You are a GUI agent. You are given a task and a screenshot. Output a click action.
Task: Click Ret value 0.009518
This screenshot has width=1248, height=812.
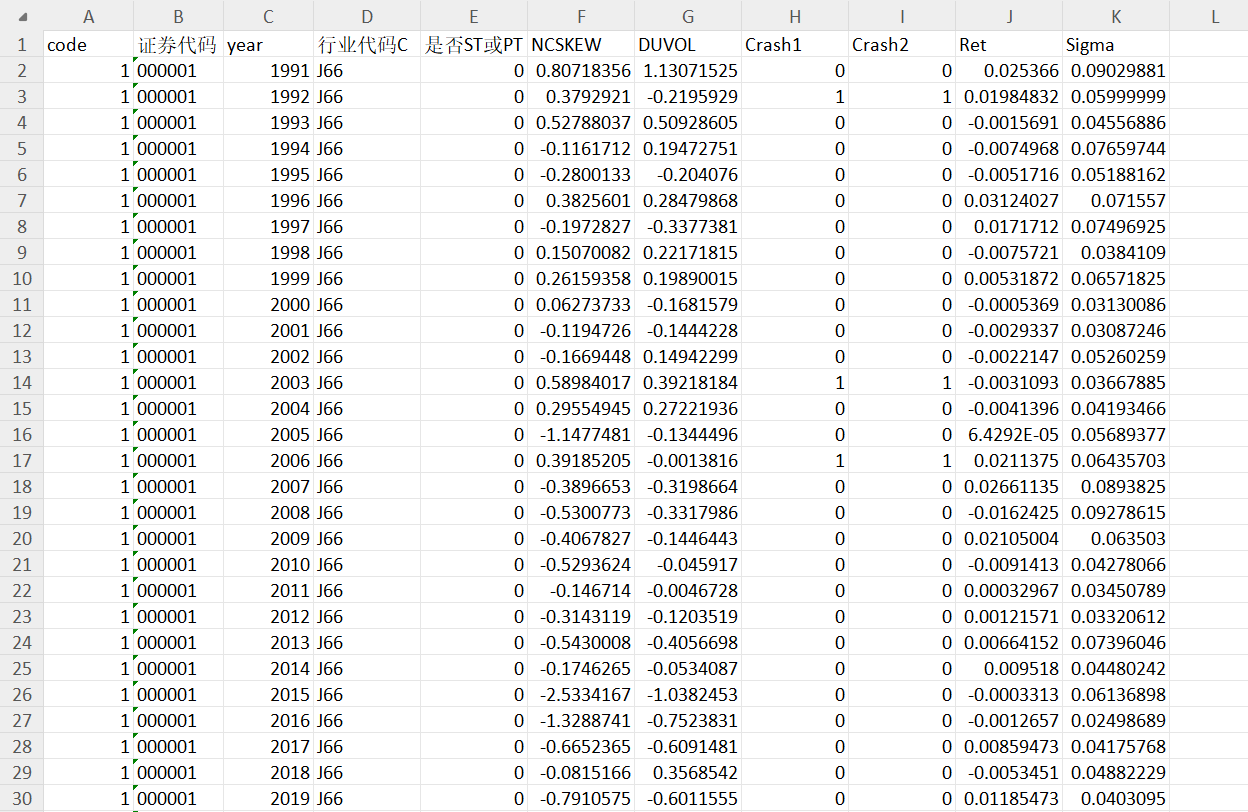tap(1009, 669)
